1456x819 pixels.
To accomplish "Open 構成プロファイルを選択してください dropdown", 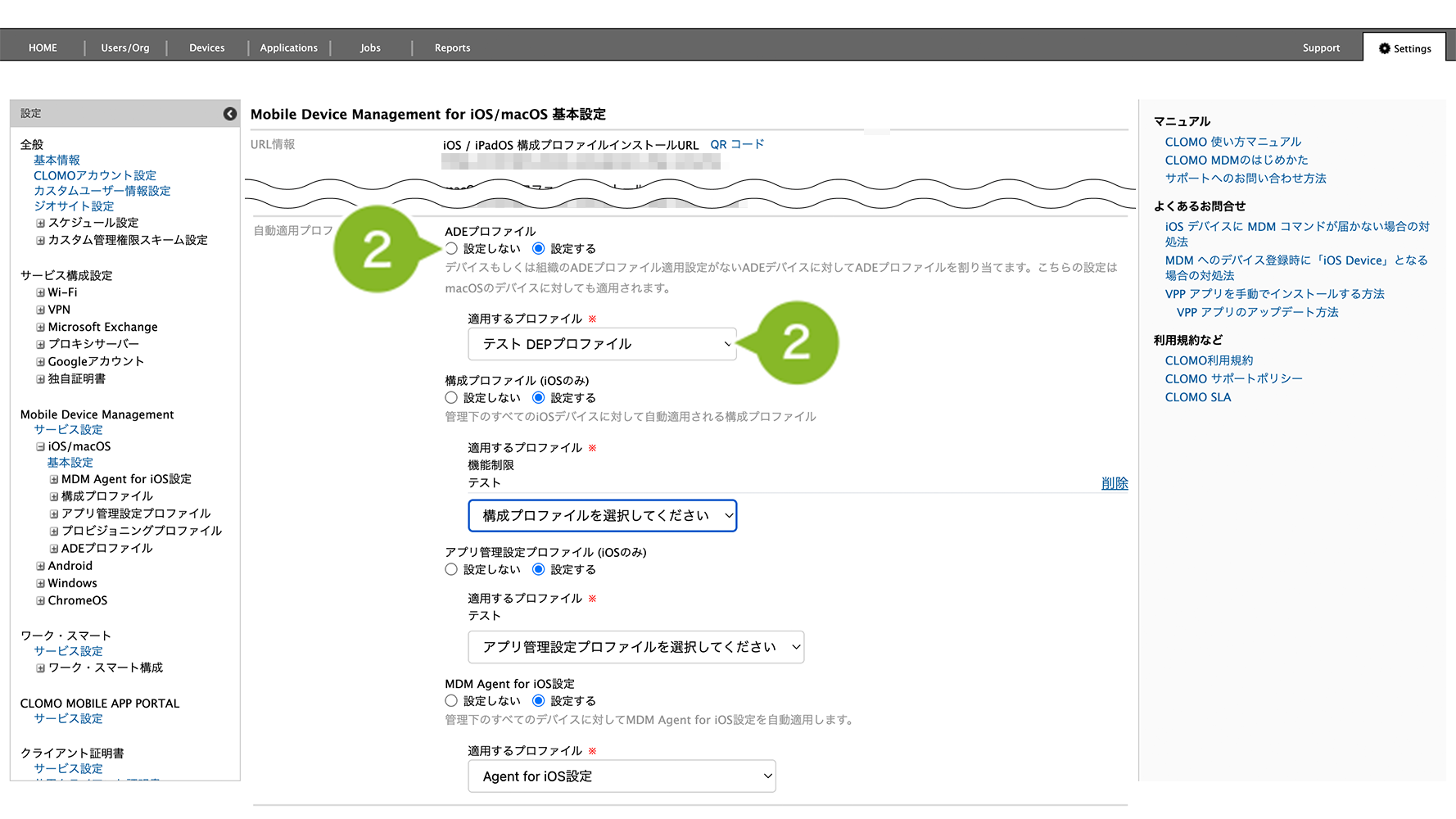I will pyautogui.click(x=602, y=516).
